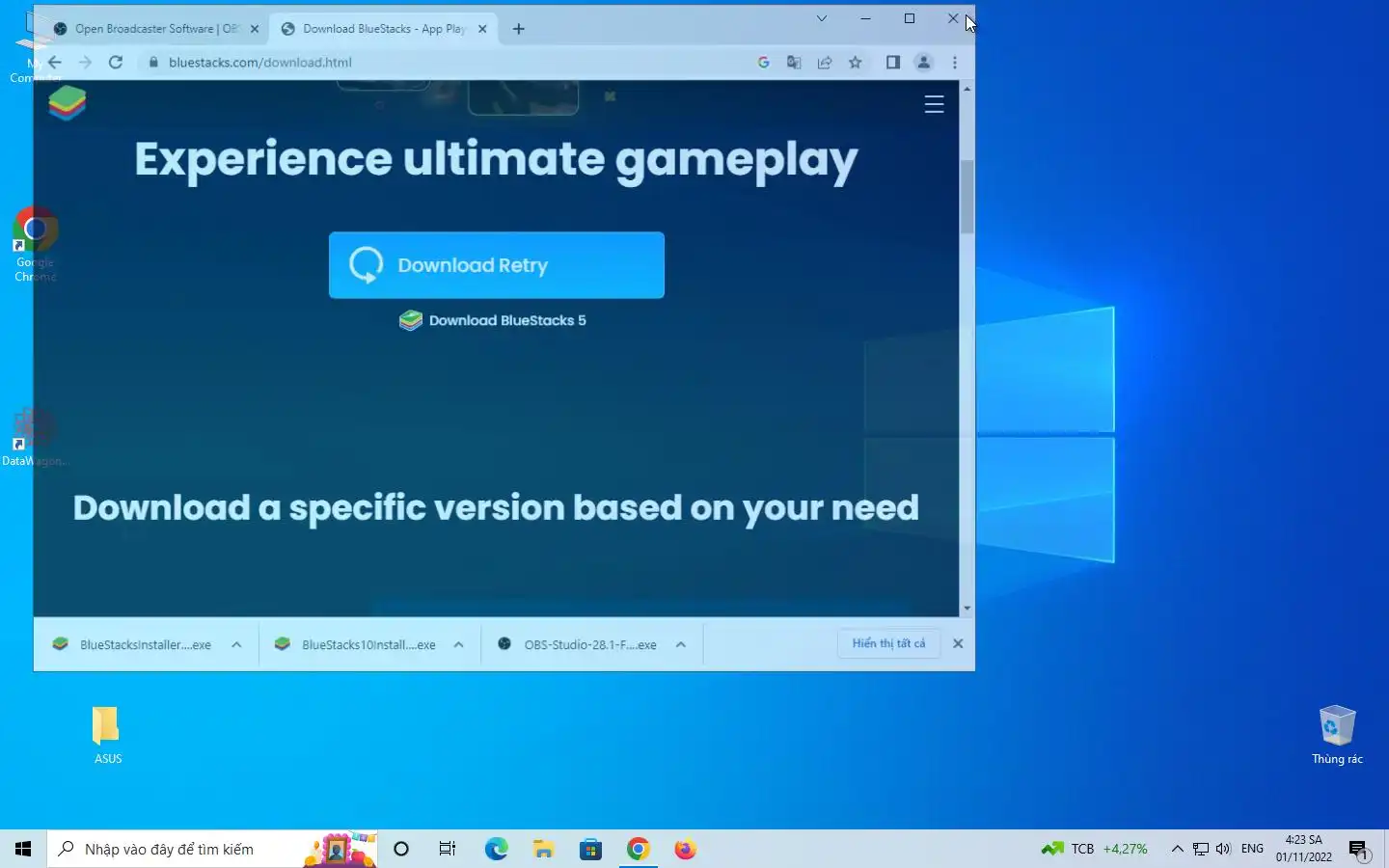The height and width of the screenshot is (868, 1389).
Task: Click the Download Retry button
Action: [497, 265]
